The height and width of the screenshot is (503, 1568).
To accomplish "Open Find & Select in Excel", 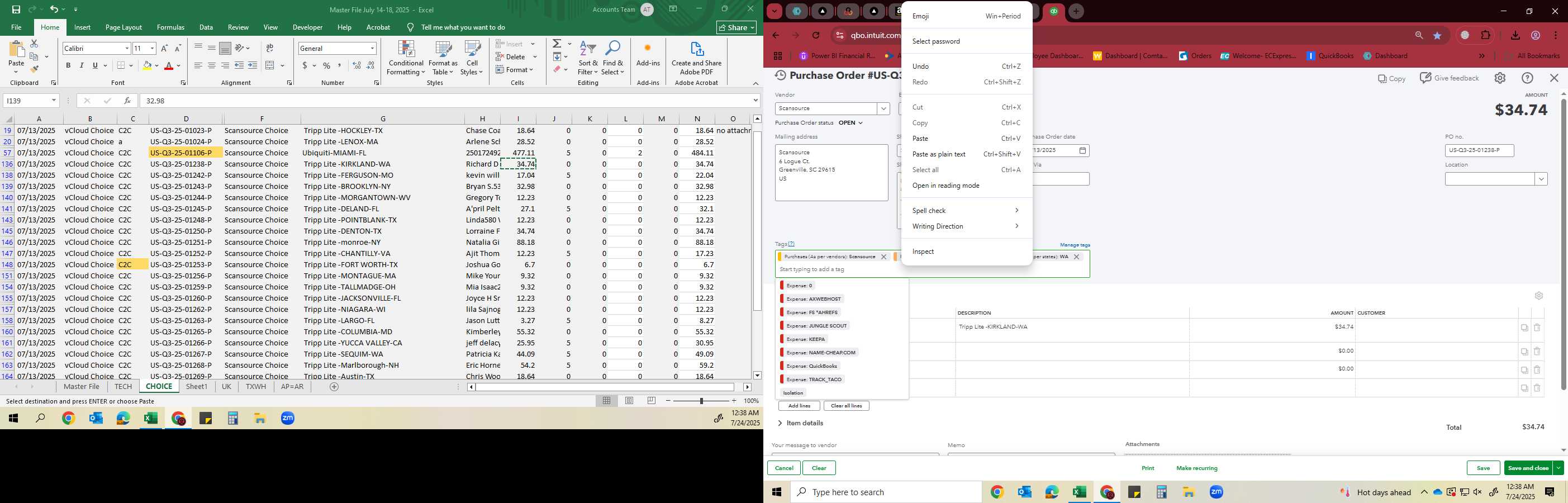I will point(613,59).
